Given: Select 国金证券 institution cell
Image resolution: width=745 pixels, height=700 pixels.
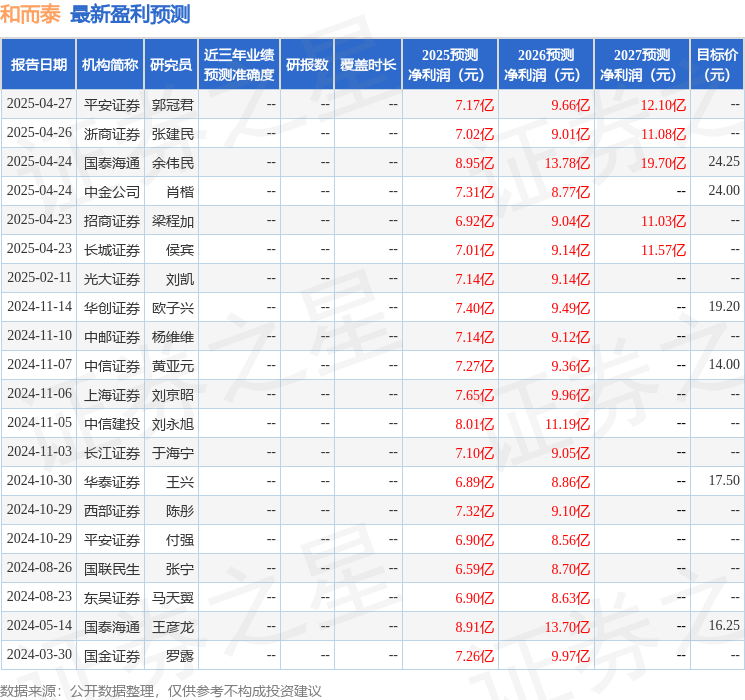Looking at the screenshot, I should click(x=112, y=656).
